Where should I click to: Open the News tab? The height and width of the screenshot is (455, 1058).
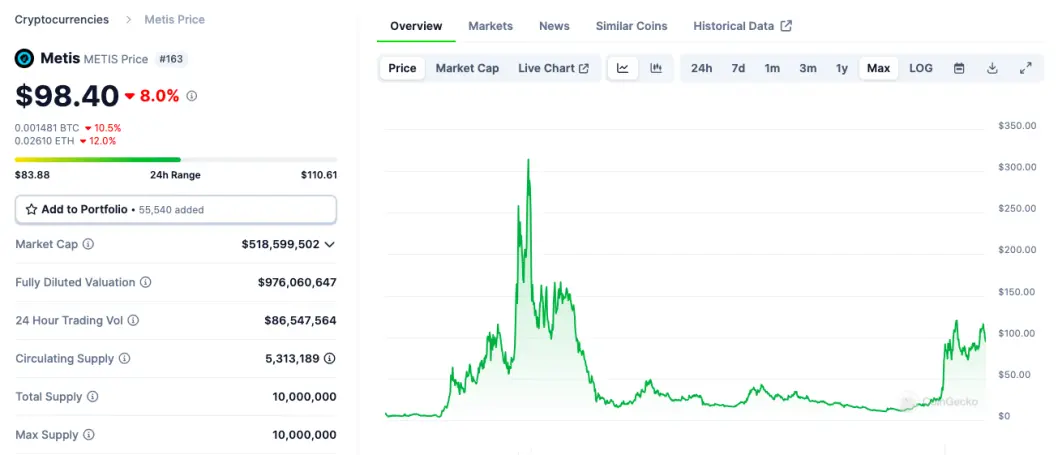point(554,26)
